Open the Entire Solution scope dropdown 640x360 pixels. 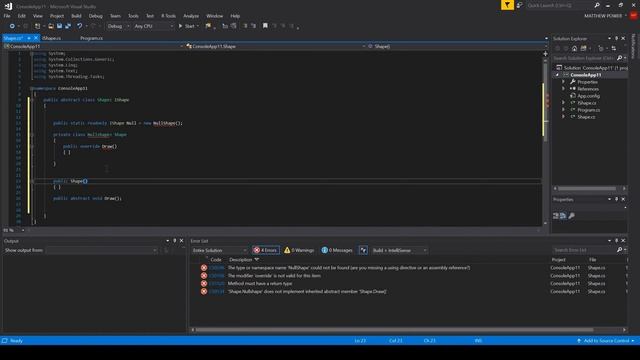tap(220, 250)
